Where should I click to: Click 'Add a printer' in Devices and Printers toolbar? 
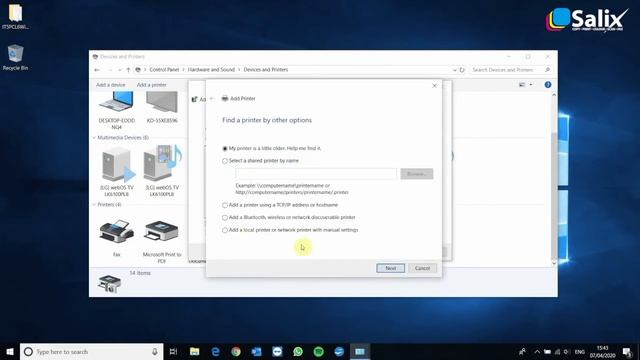pyautogui.click(x=151, y=85)
